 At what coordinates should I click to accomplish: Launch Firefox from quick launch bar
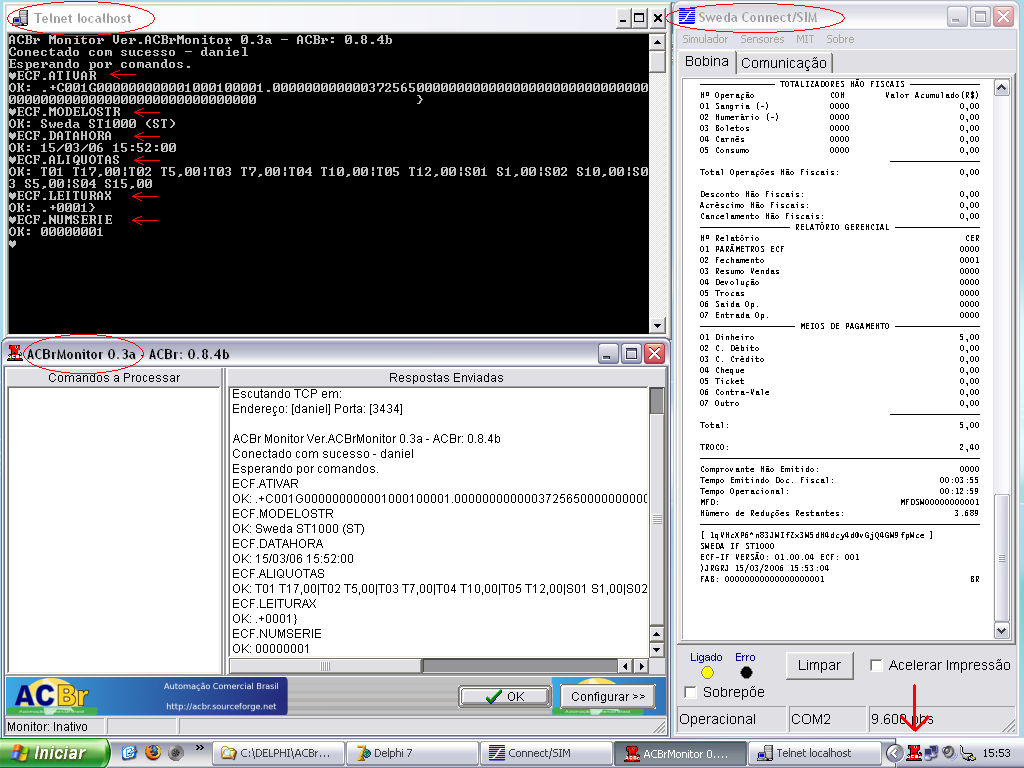153,753
